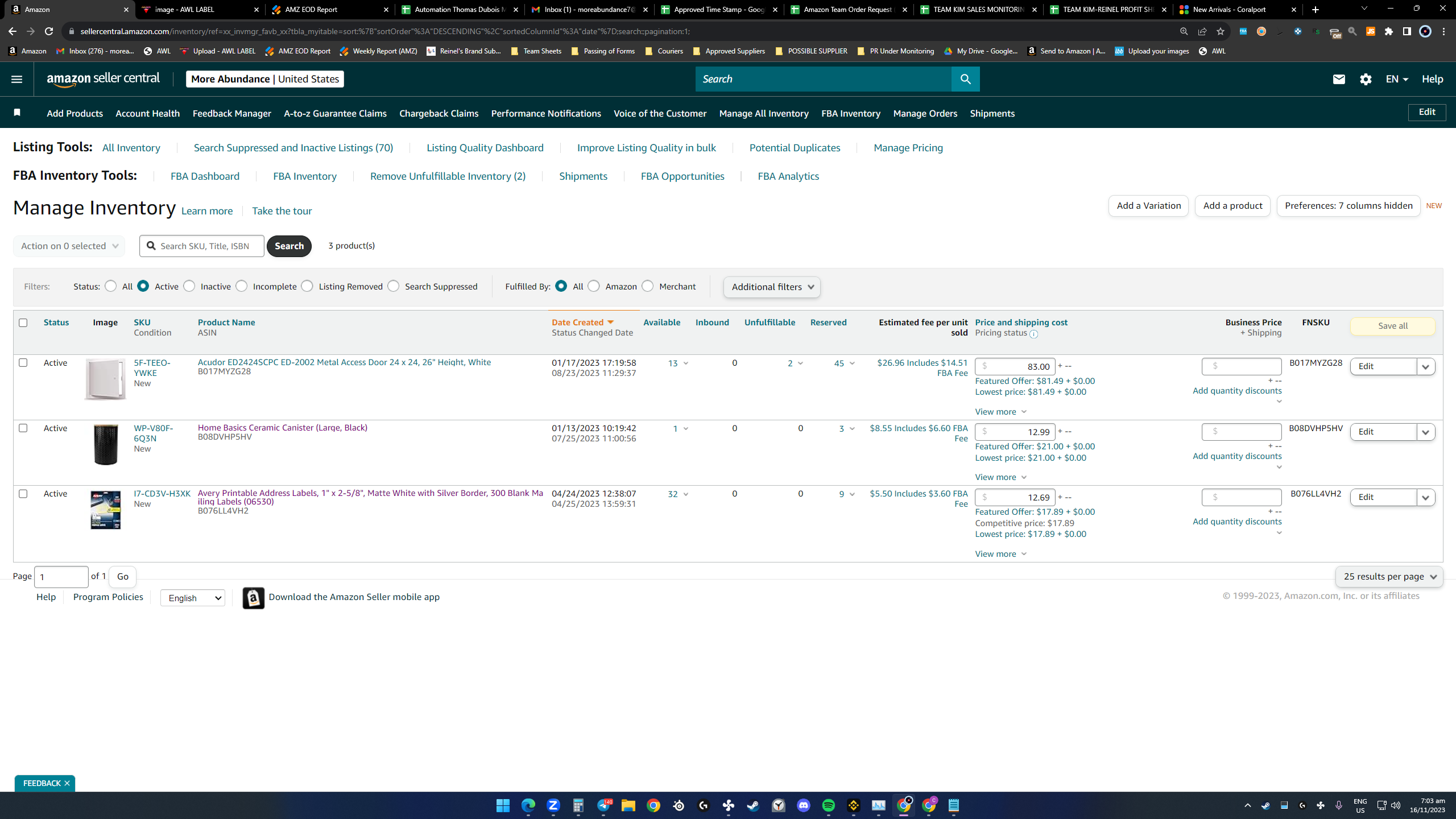Open the messages envelope icon

(1339, 79)
